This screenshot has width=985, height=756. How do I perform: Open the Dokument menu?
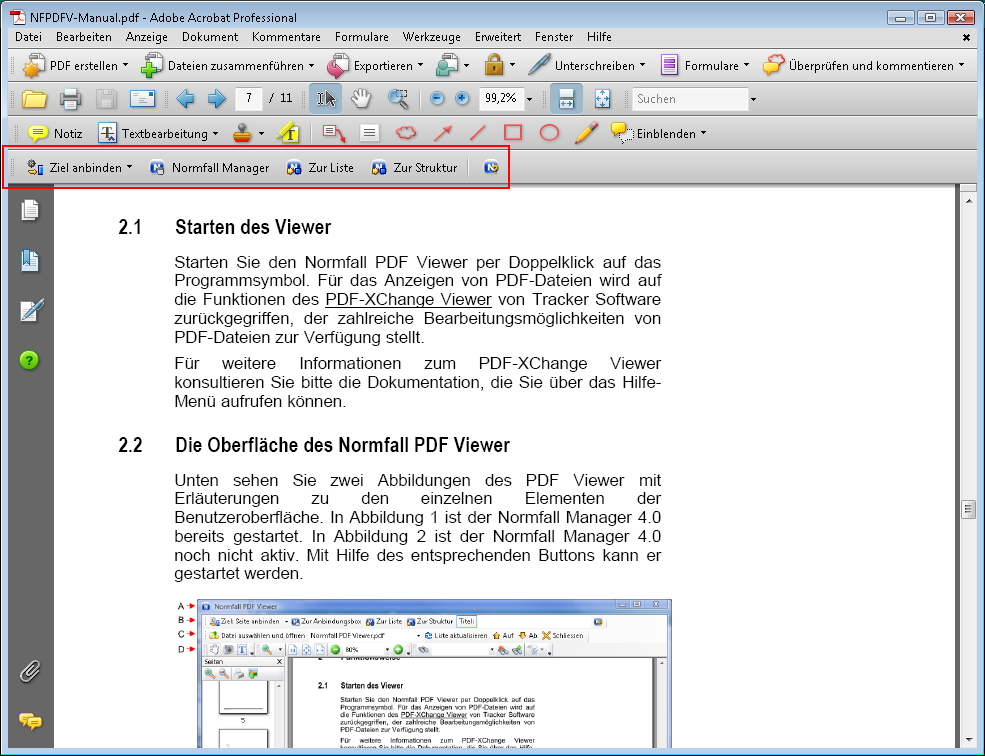click(210, 37)
